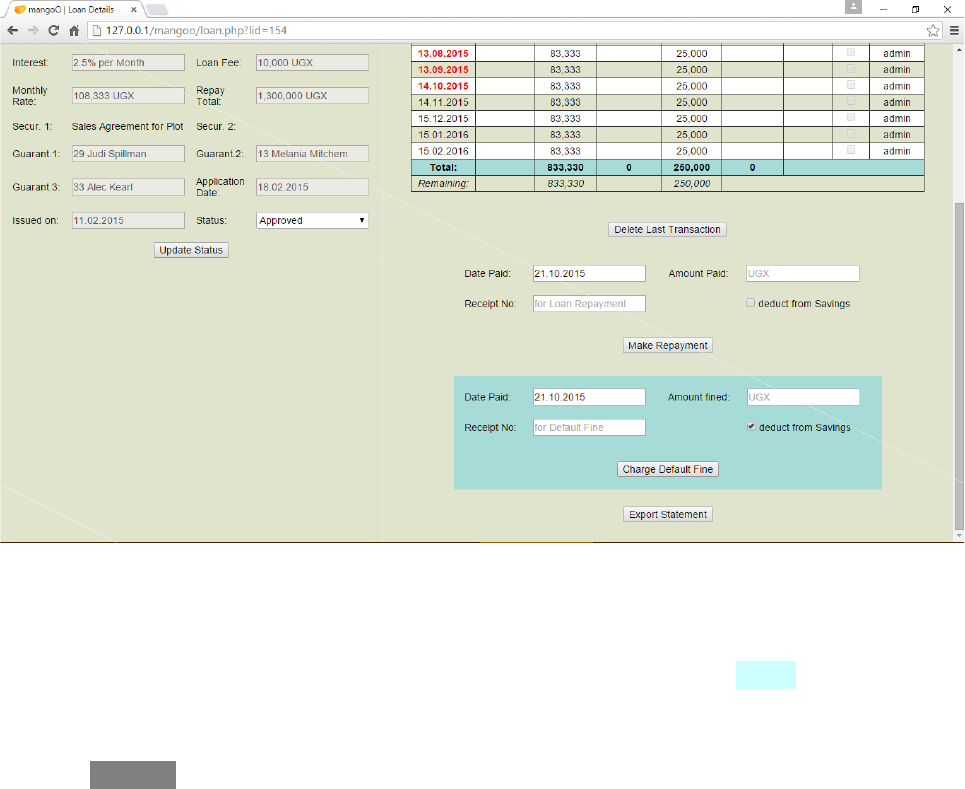The width and height of the screenshot is (965, 789).
Task: Click Guarant.1 field 29 Judi Spillman
Action: point(128,153)
